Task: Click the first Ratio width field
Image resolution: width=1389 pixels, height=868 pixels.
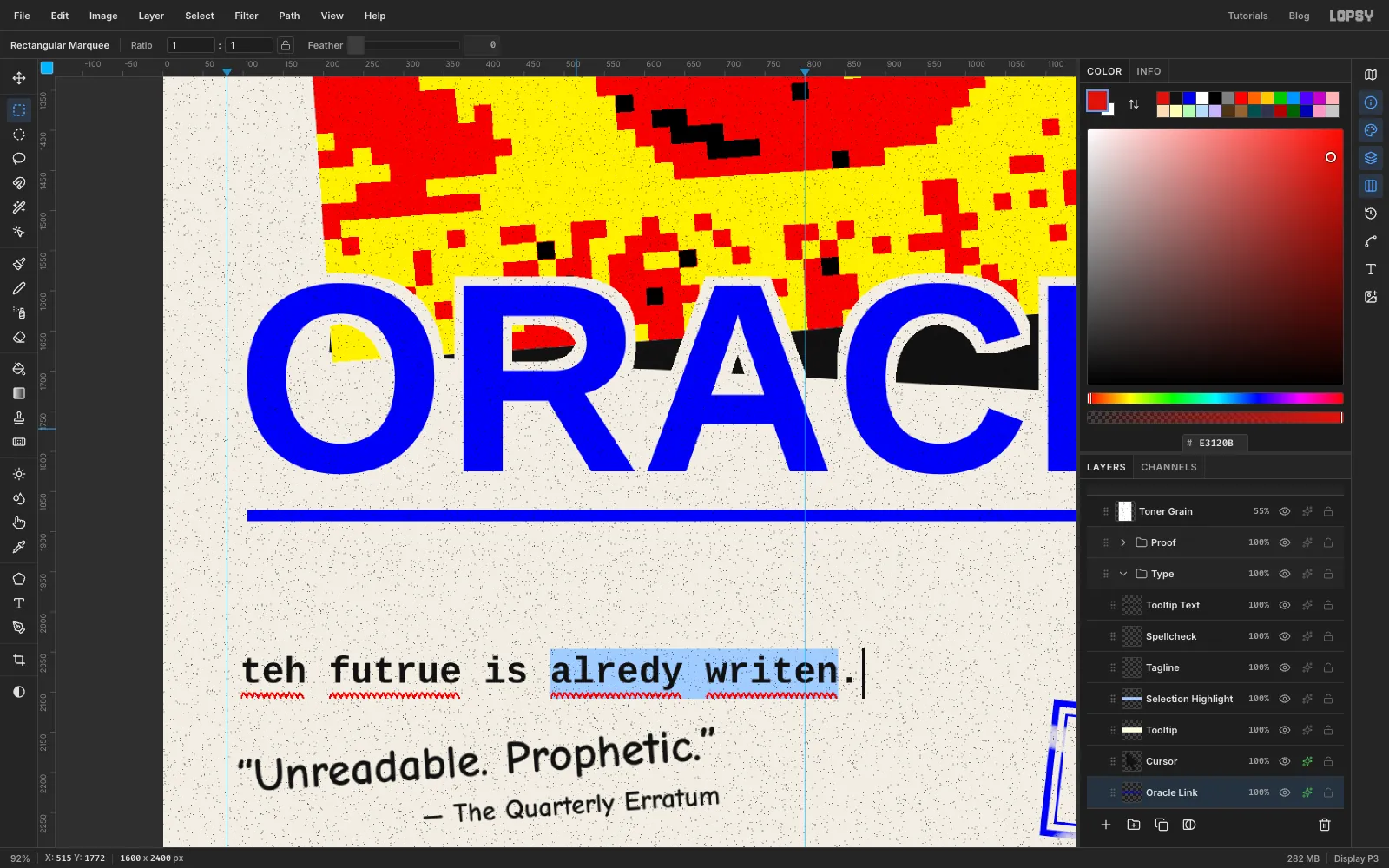Action: pos(191,45)
